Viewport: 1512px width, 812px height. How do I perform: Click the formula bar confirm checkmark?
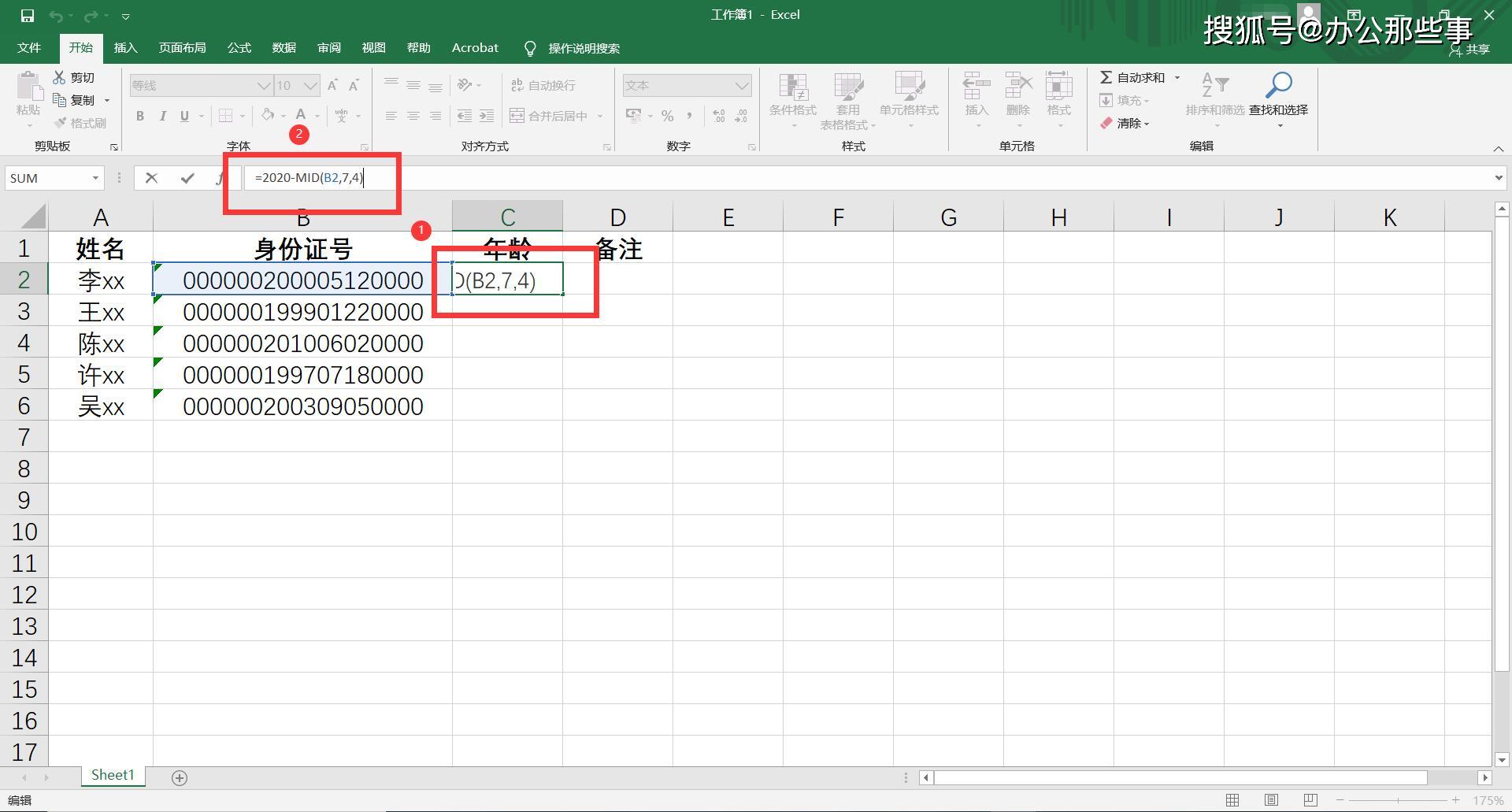click(187, 178)
